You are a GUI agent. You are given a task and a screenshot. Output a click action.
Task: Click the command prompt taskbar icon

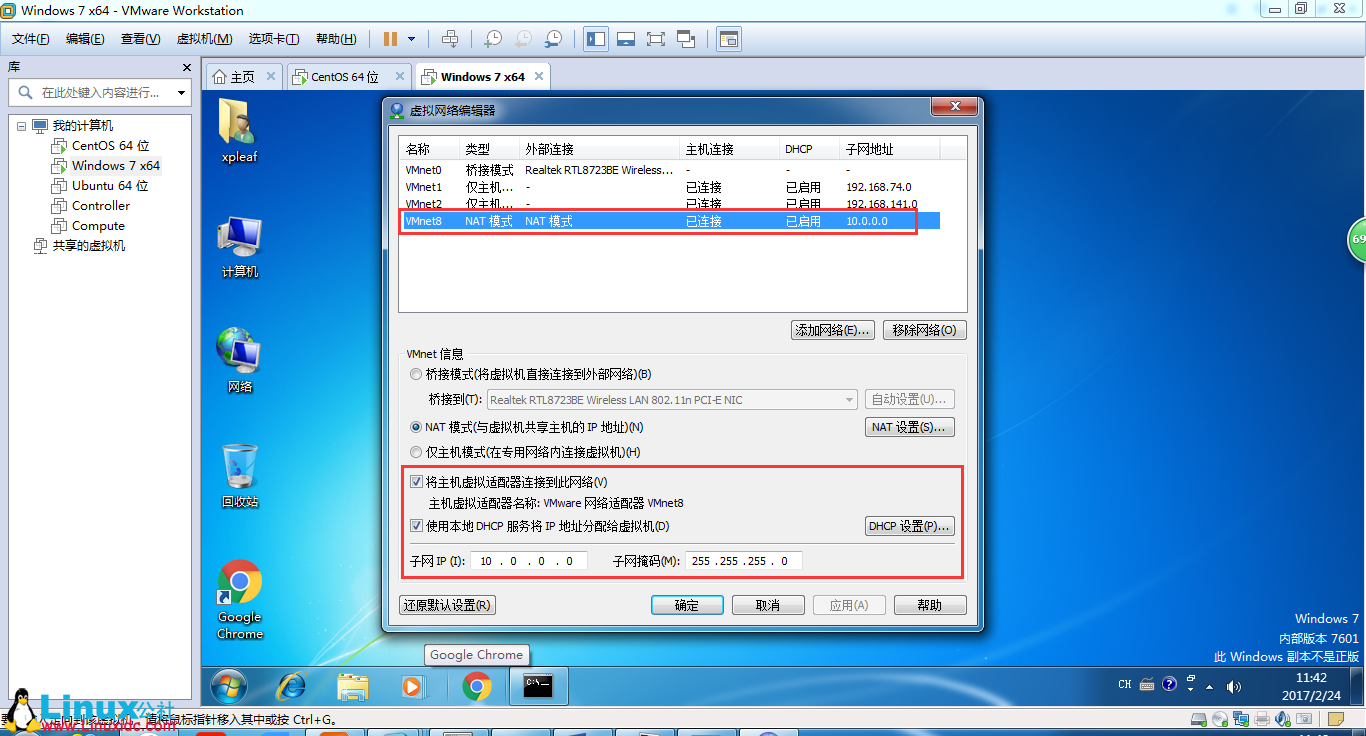(x=539, y=687)
